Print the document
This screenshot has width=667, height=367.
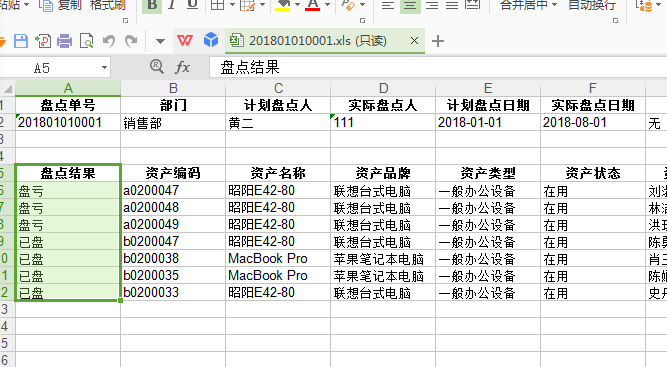(x=65, y=41)
